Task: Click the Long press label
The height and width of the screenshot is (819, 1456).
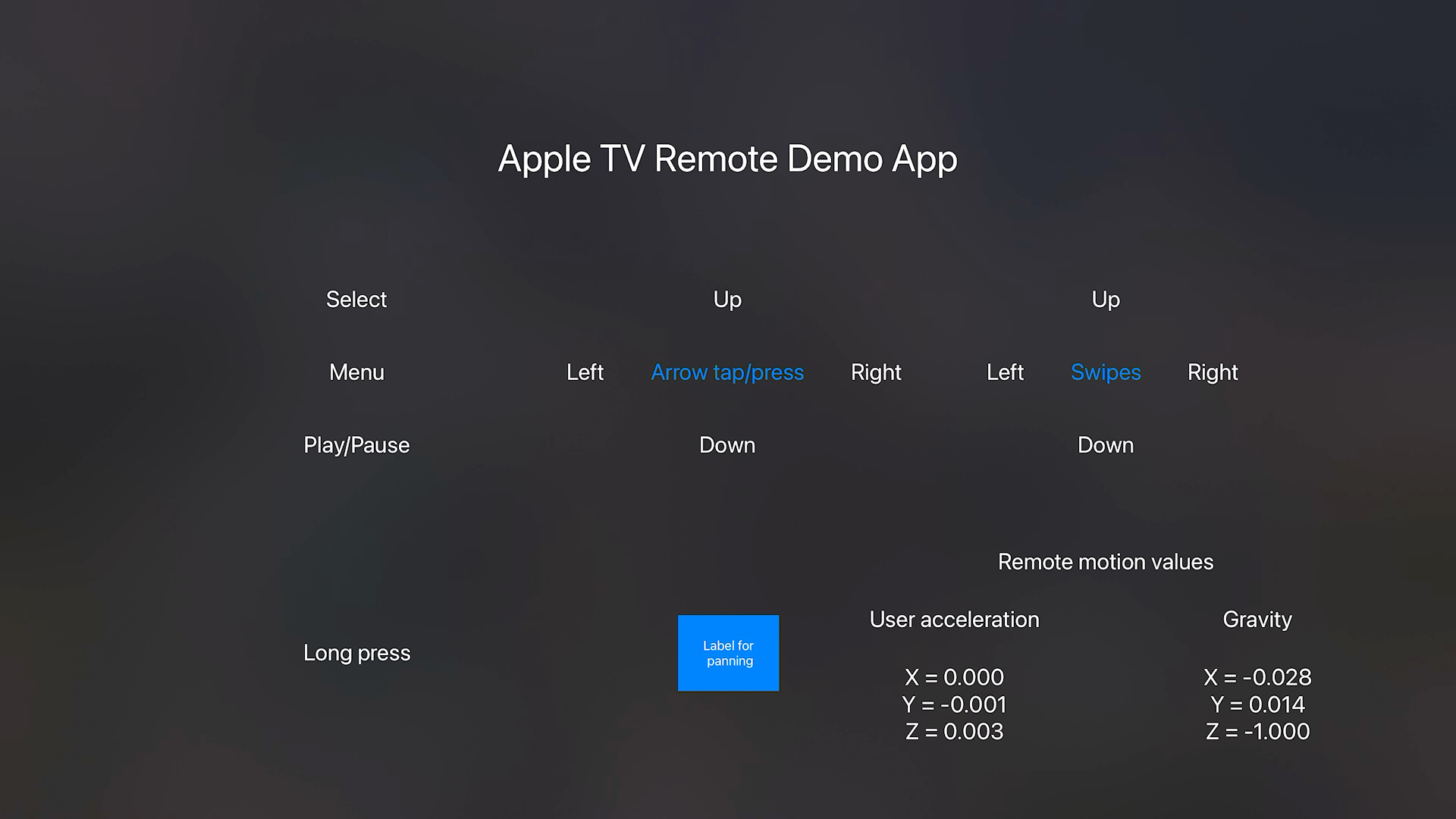Action: click(x=356, y=653)
